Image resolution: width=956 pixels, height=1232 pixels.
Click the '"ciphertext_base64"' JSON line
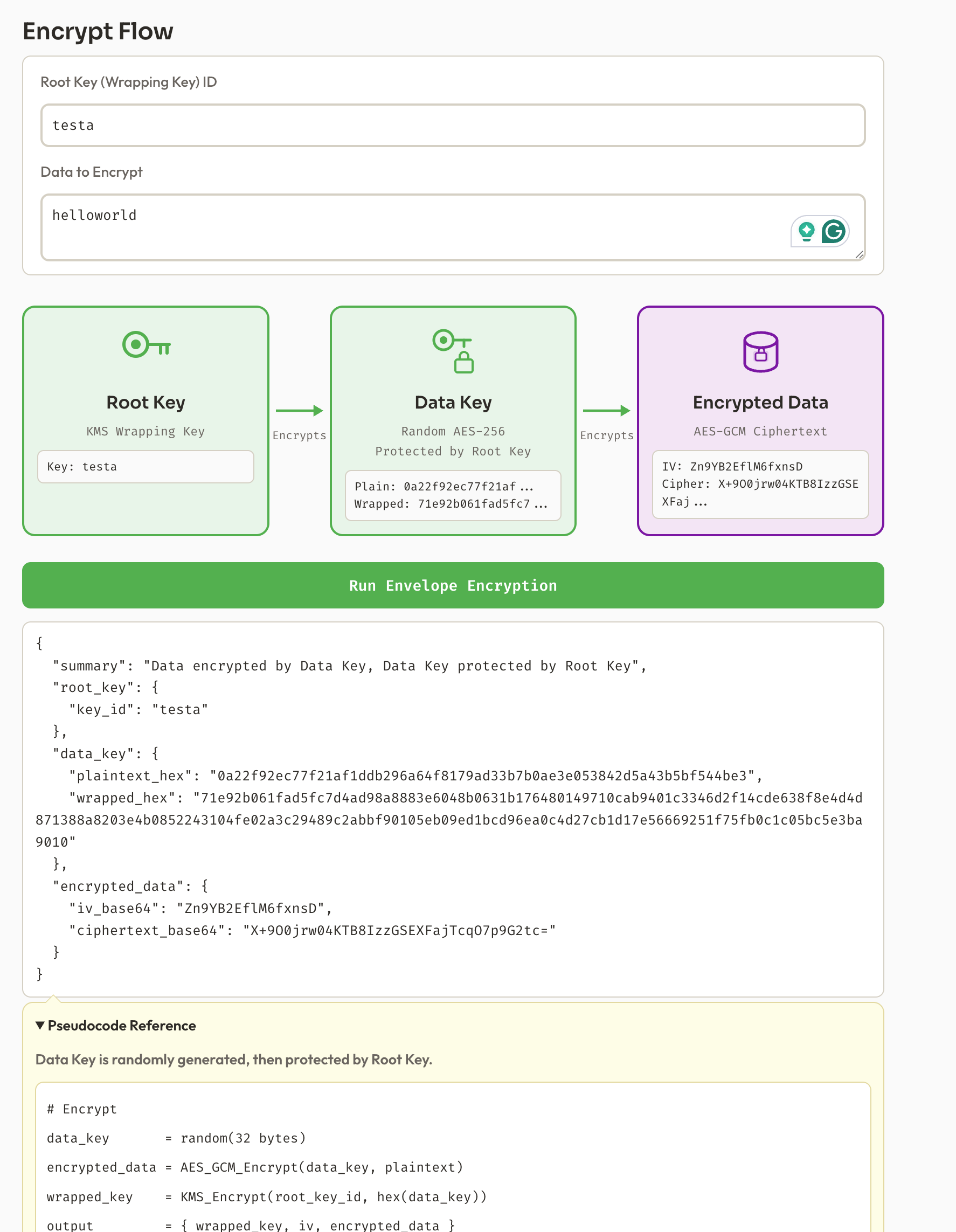coord(313,930)
